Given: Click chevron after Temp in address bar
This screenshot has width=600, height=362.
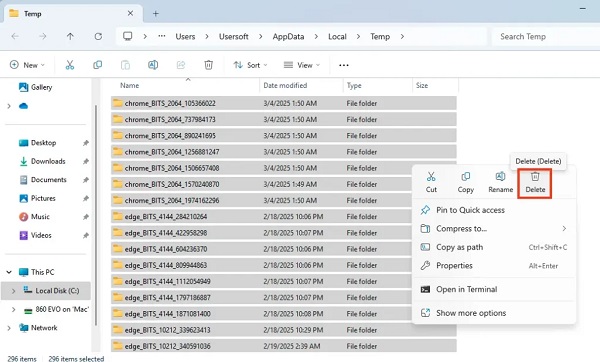Looking at the screenshot, I should coord(402,36).
